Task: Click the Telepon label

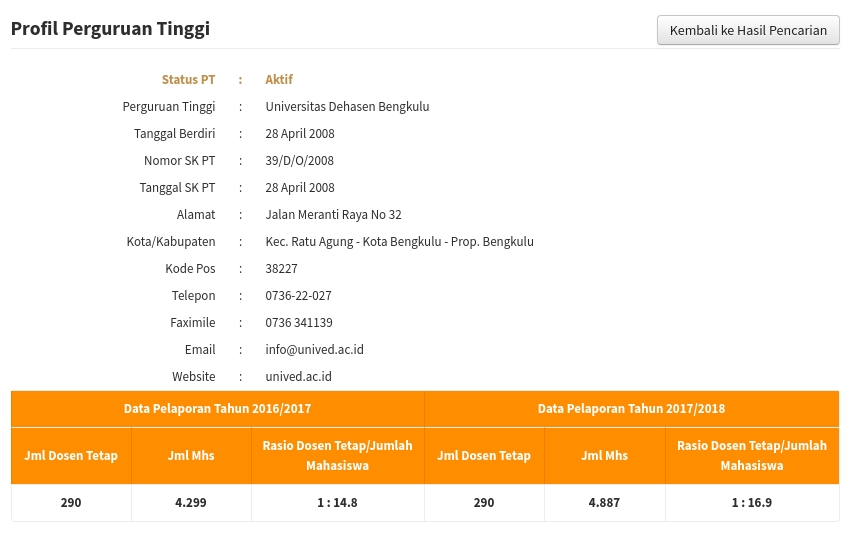Action: [x=194, y=296]
